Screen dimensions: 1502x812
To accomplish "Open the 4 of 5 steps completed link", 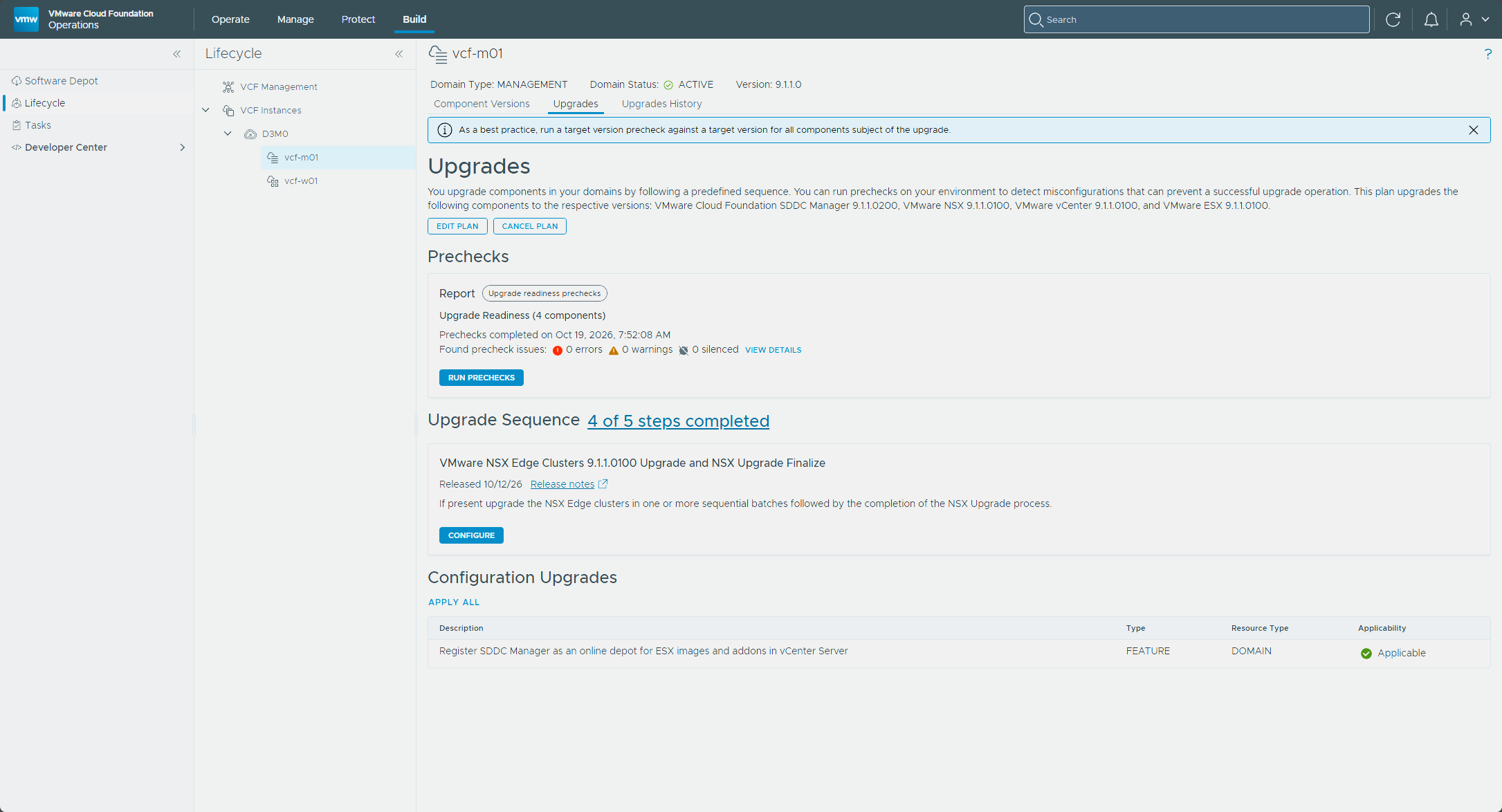I will pyautogui.click(x=678, y=421).
